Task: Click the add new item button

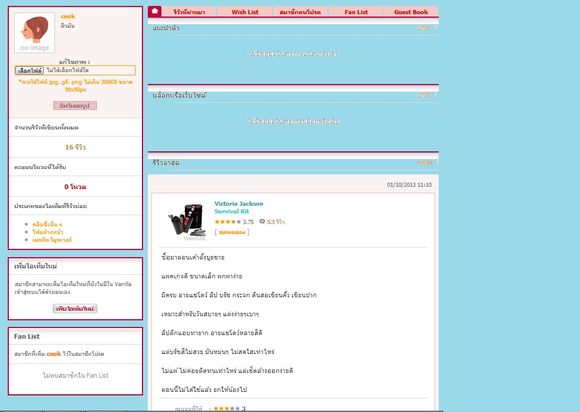Action: coord(75,308)
